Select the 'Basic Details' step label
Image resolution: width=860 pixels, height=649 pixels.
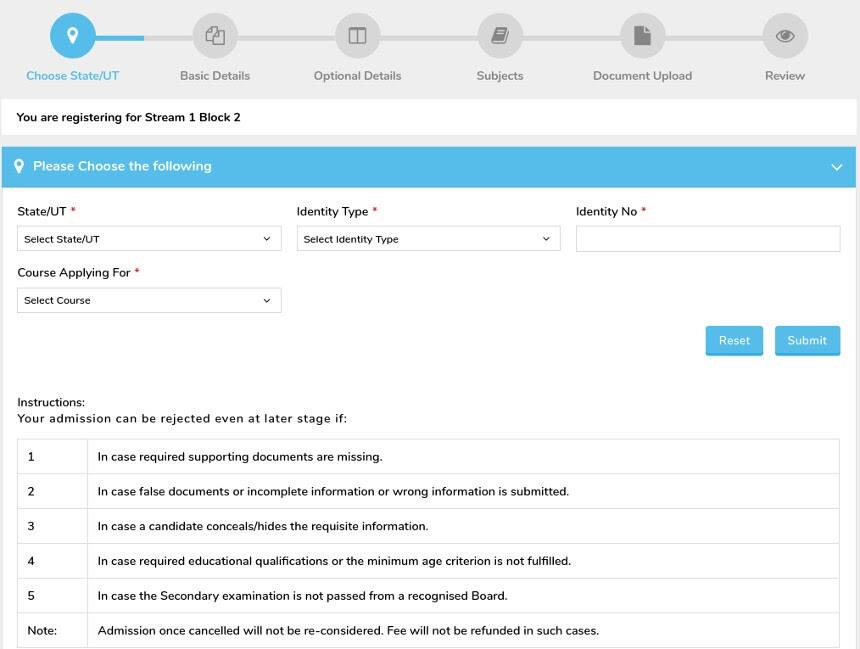pyautogui.click(x=215, y=76)
